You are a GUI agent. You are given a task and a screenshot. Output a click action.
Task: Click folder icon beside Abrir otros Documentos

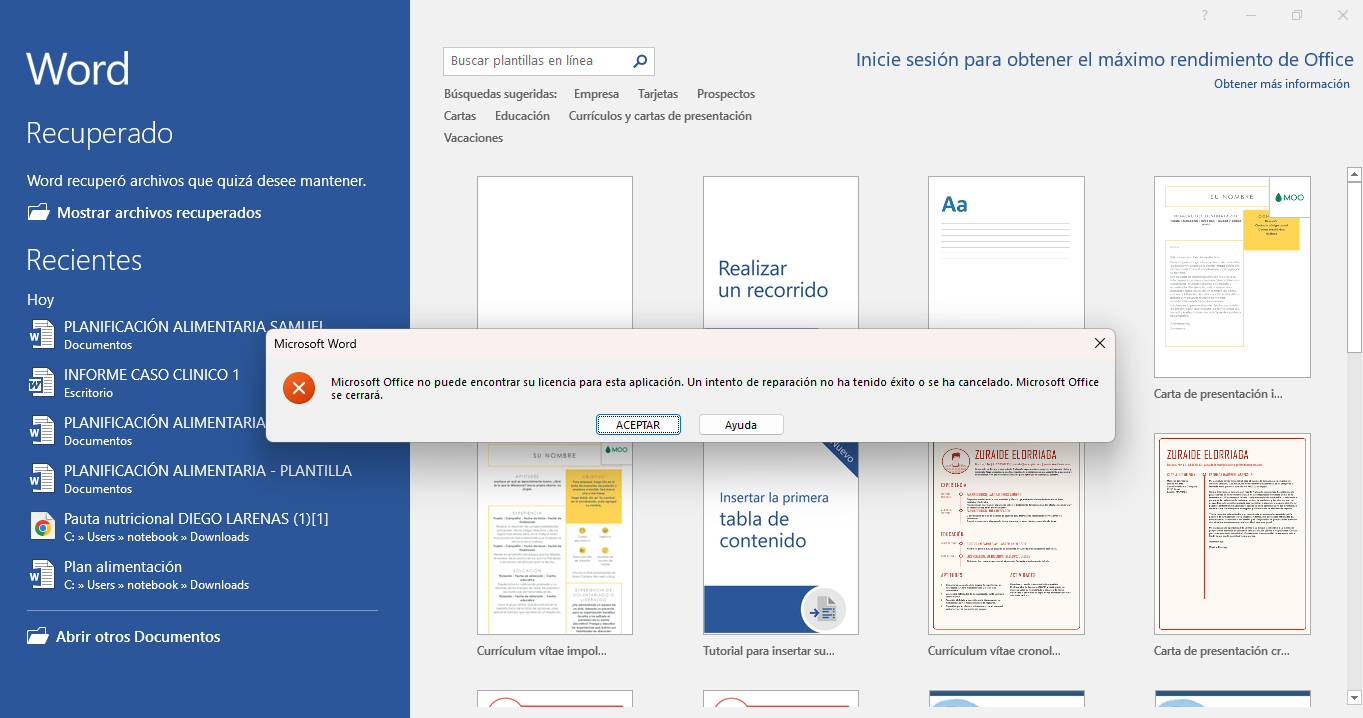(x=38, y=636)
